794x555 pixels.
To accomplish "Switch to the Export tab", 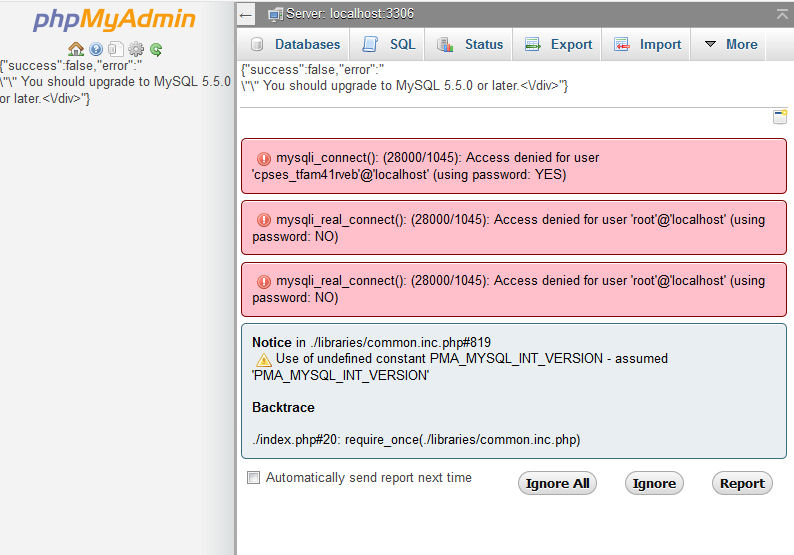I will pos(558,45).
